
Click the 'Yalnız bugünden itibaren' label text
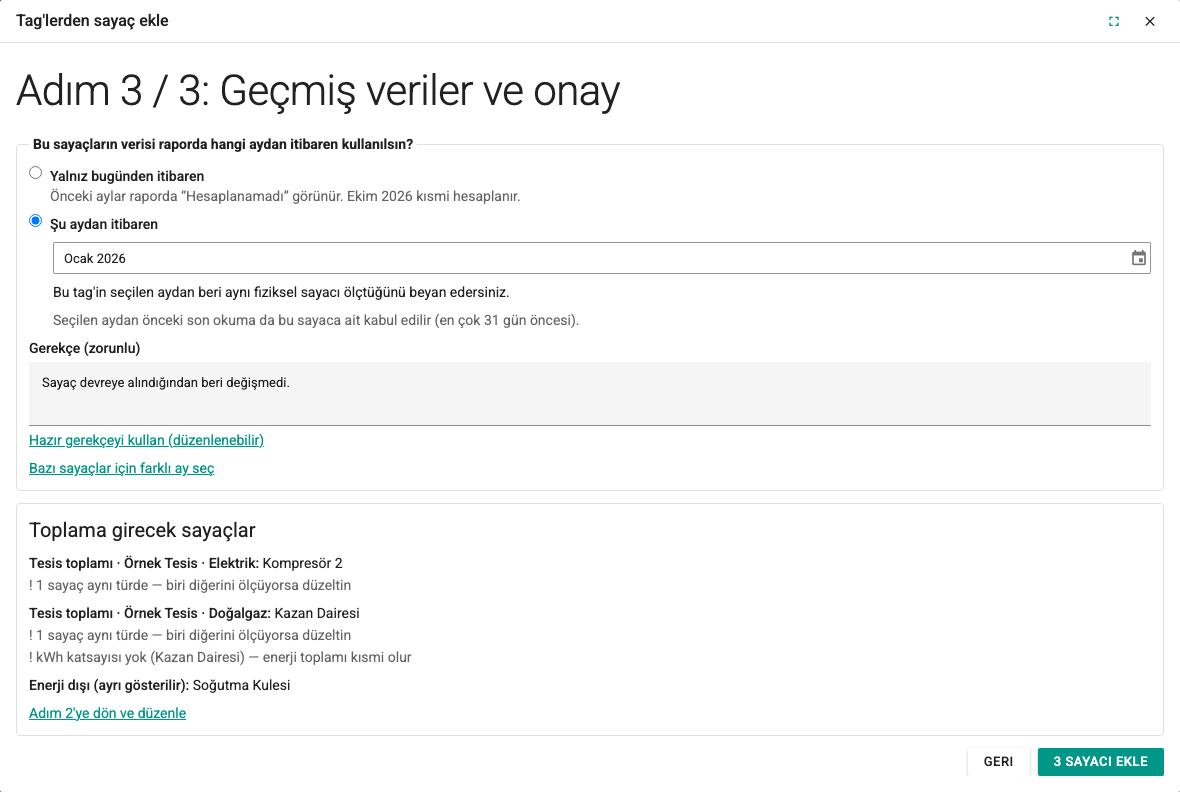[x=127, y=176]
